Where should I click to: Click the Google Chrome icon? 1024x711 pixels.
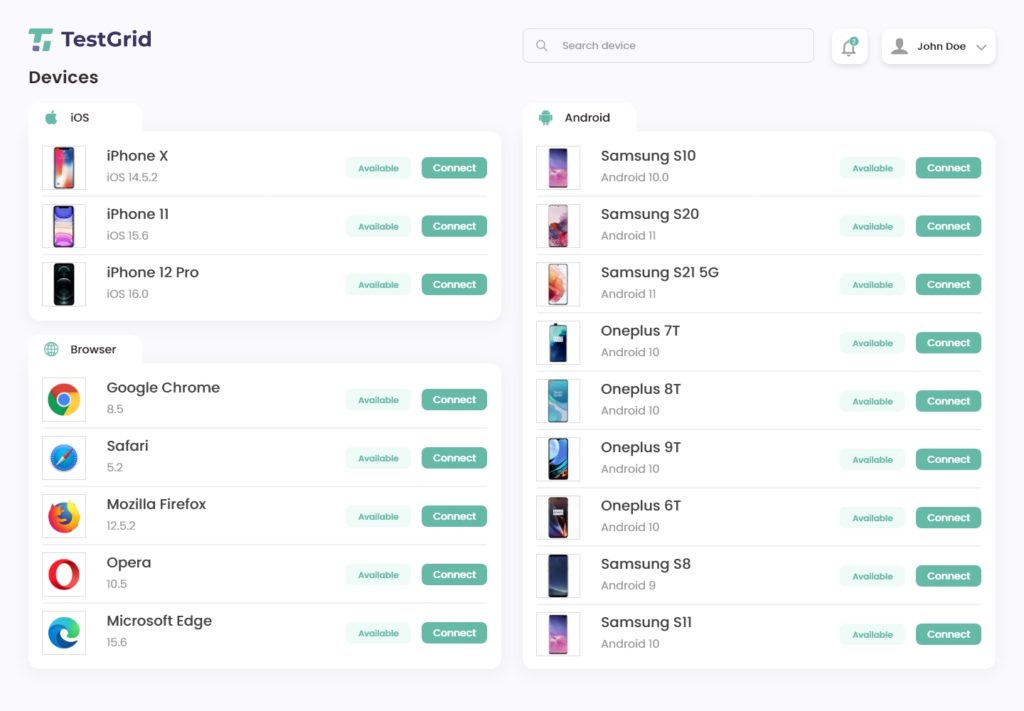click(x=64, y=400)
